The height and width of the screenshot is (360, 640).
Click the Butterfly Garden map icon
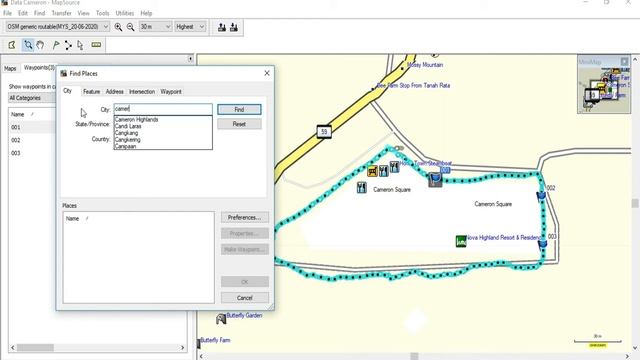221,319
